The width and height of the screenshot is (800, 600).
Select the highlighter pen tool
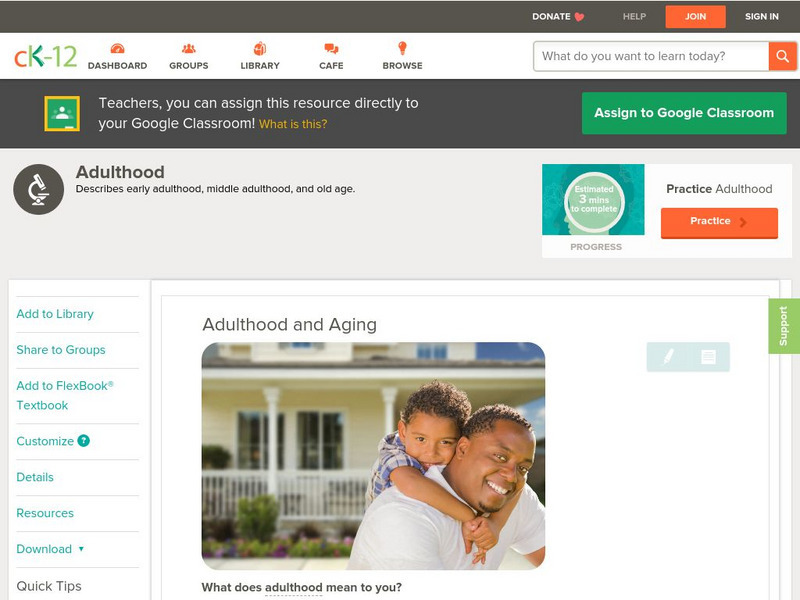click(668, 357)
